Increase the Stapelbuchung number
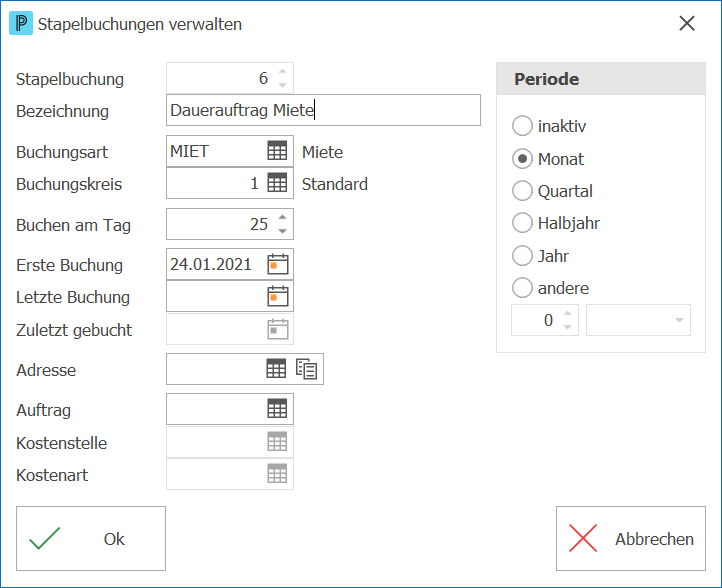The height and width of the screenshot is (588, 722). (283, 71)
